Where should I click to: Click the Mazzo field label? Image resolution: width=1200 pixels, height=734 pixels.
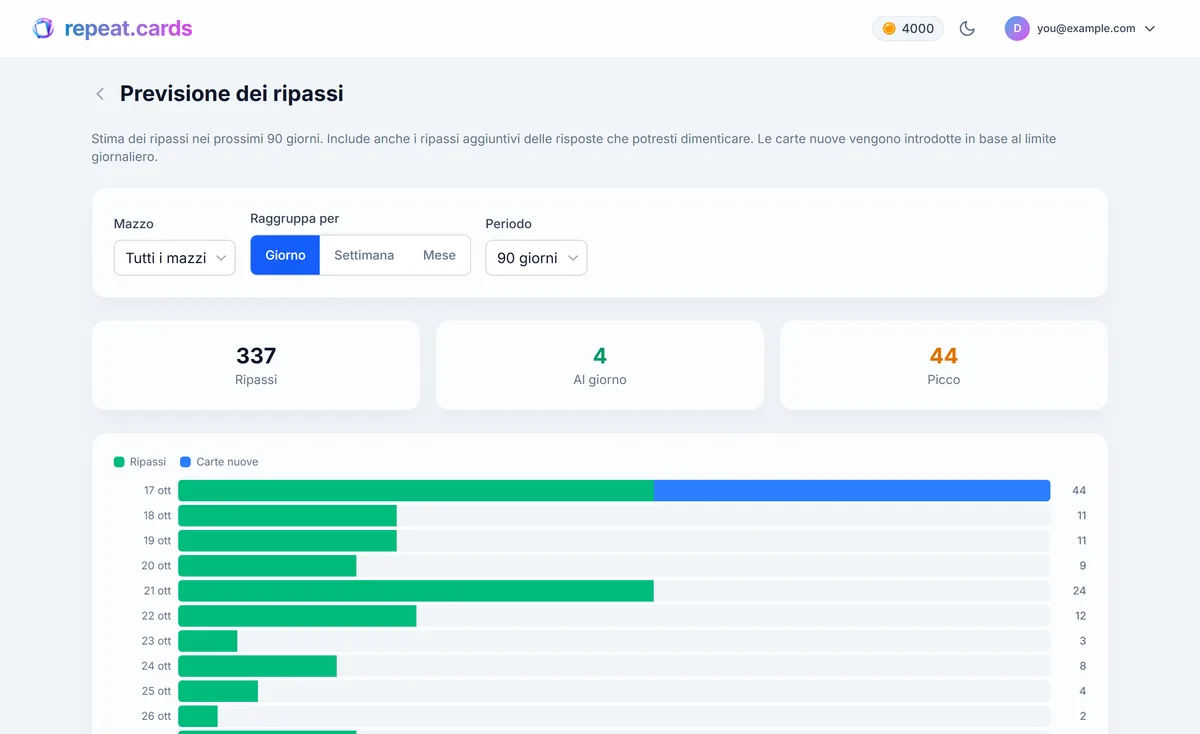(134, 224)
